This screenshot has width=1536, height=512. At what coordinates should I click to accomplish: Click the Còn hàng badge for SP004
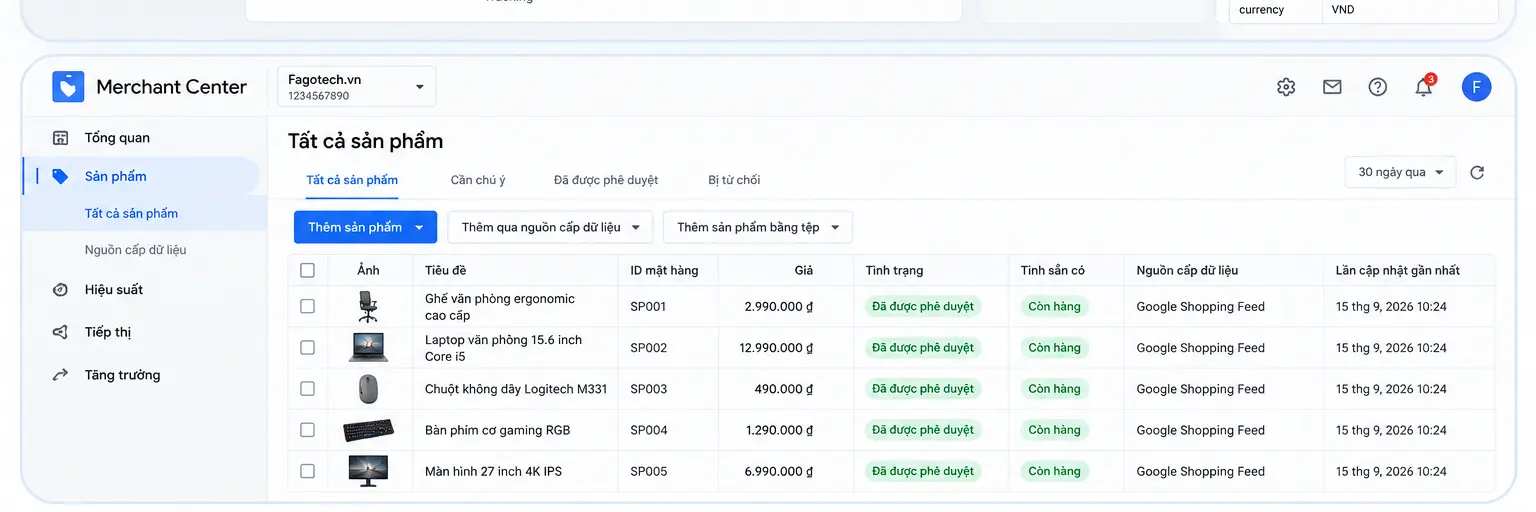click(x=1054, y=430)
